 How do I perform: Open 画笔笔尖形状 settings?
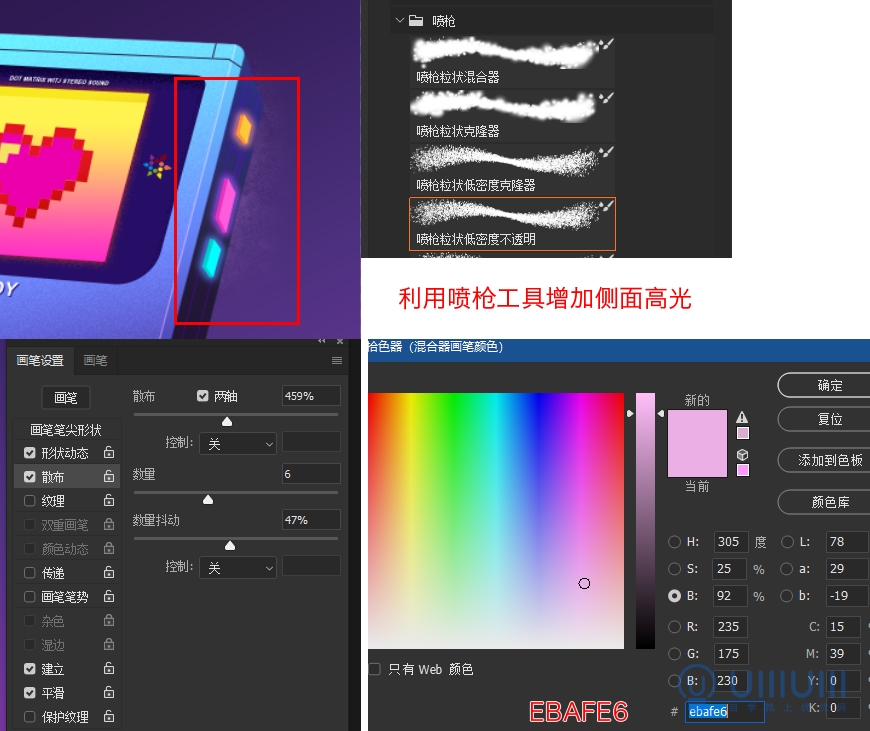pyautogui.click(x=66, y=430)
